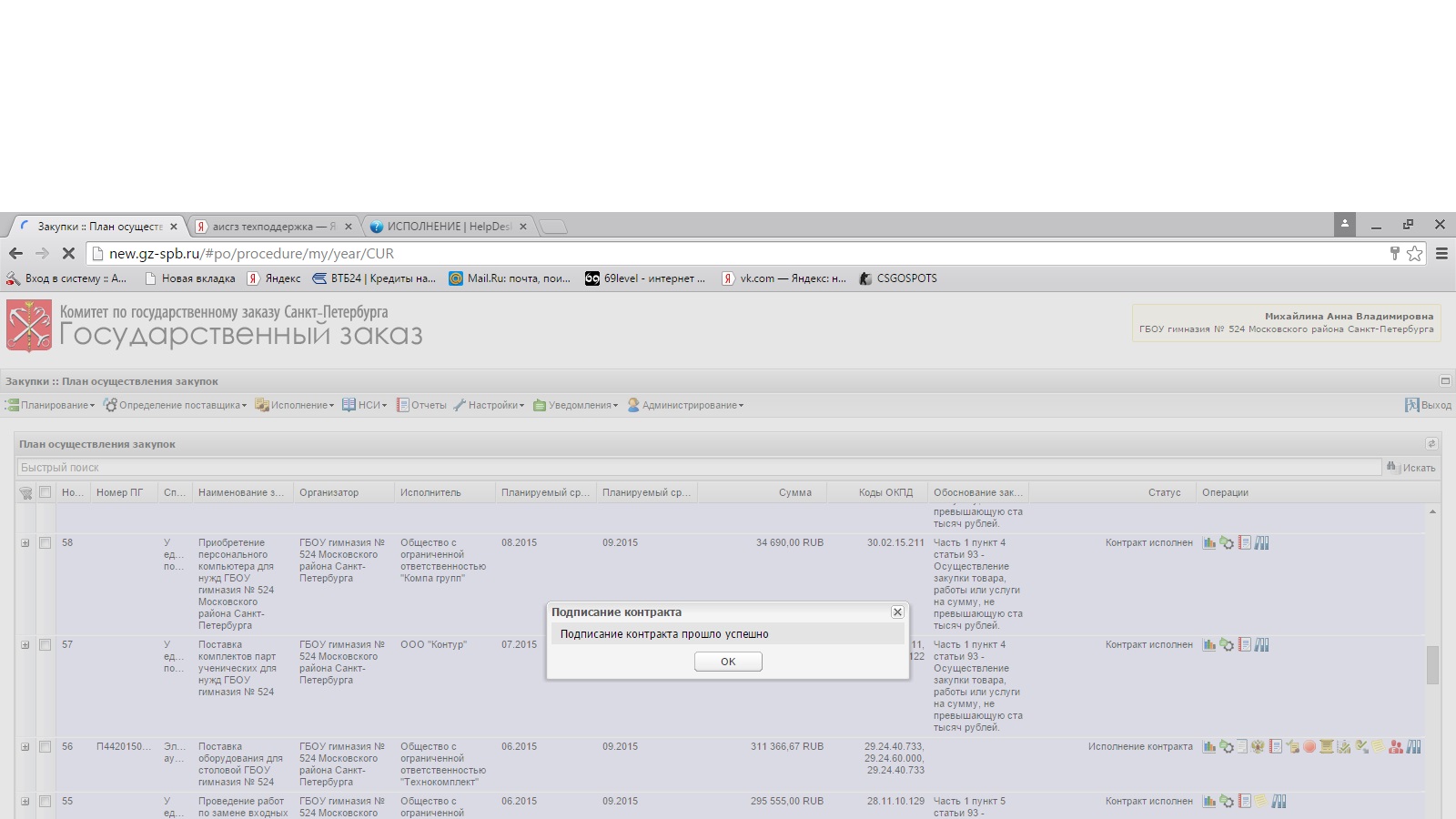
Task: Sort by the Организатор column header
Action: pyautogui.click(x=344, y=492)
